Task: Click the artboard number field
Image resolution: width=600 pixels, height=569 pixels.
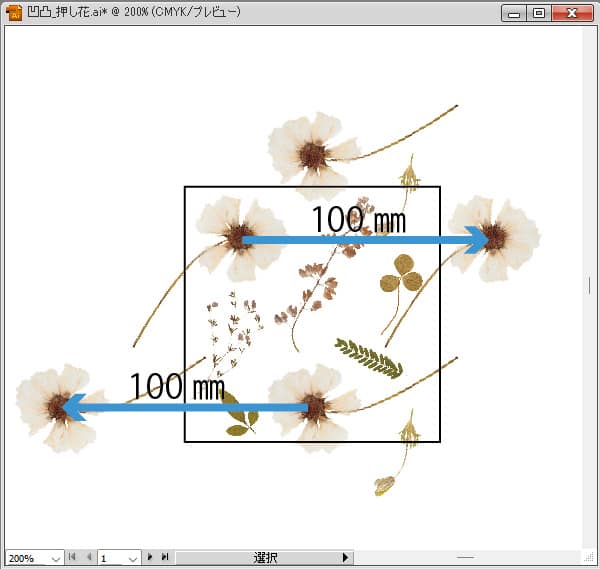Action: tap(110, 558)
